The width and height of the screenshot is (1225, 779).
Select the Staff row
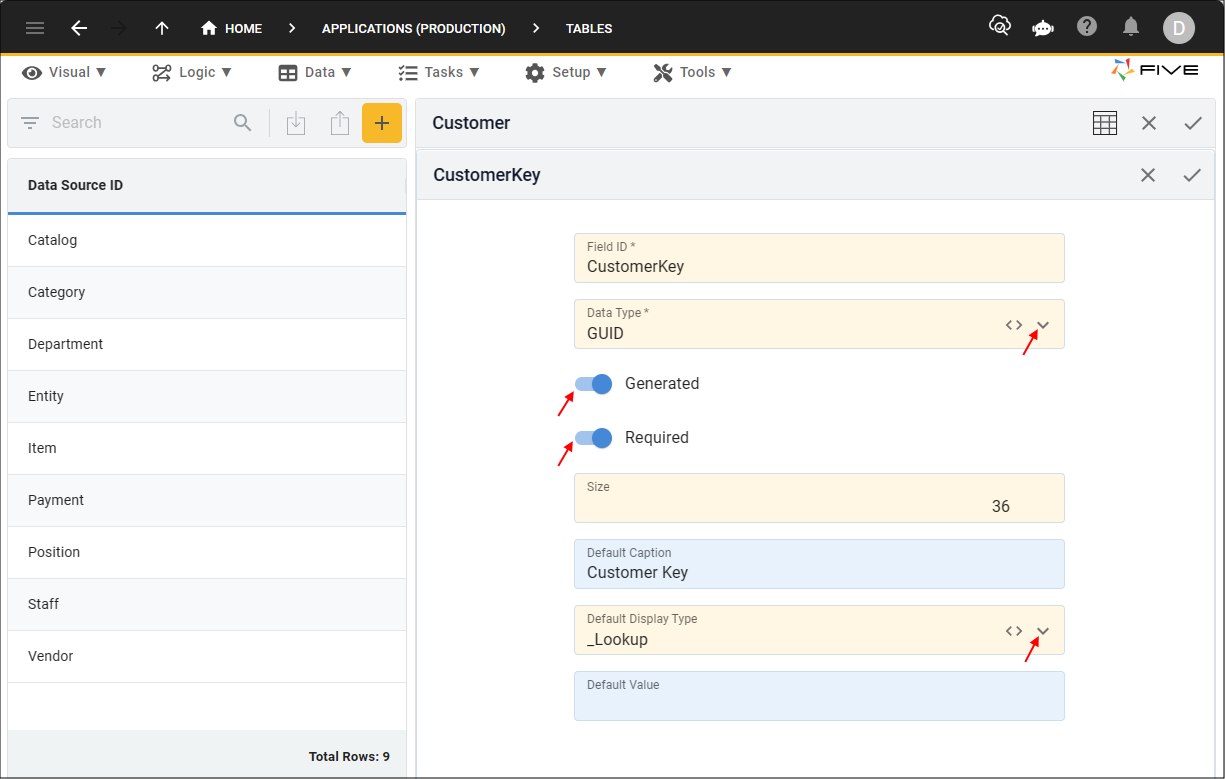pyautogui.click(x=207, y=604)
